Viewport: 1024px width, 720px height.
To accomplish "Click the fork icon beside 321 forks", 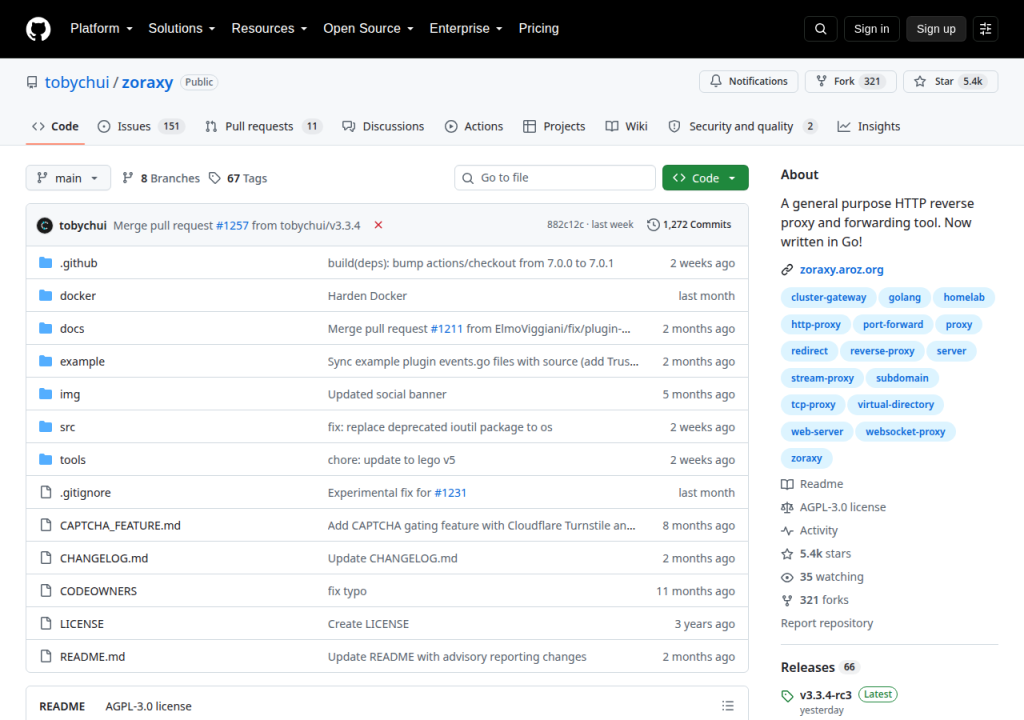I will (787, 600).
